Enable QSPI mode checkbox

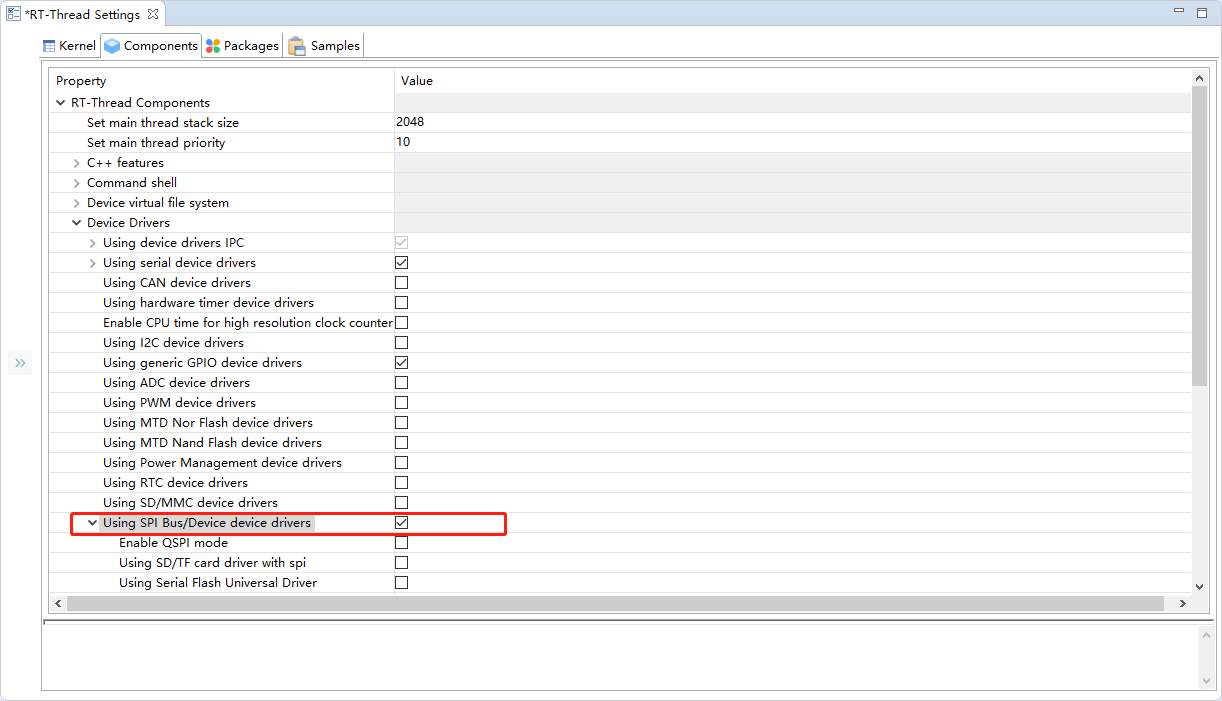coord(401,543)
